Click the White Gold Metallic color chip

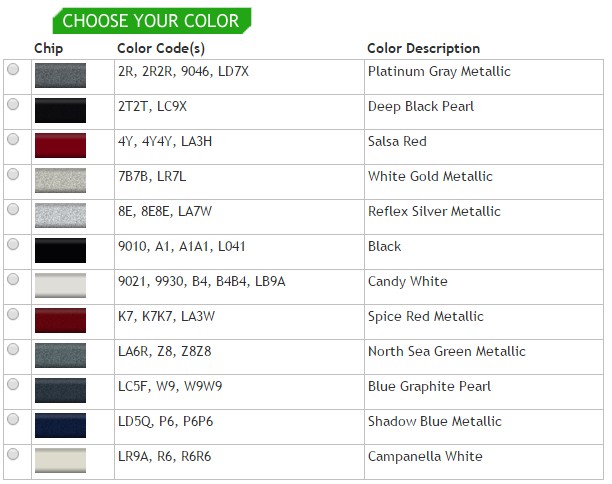pos(60,180)
